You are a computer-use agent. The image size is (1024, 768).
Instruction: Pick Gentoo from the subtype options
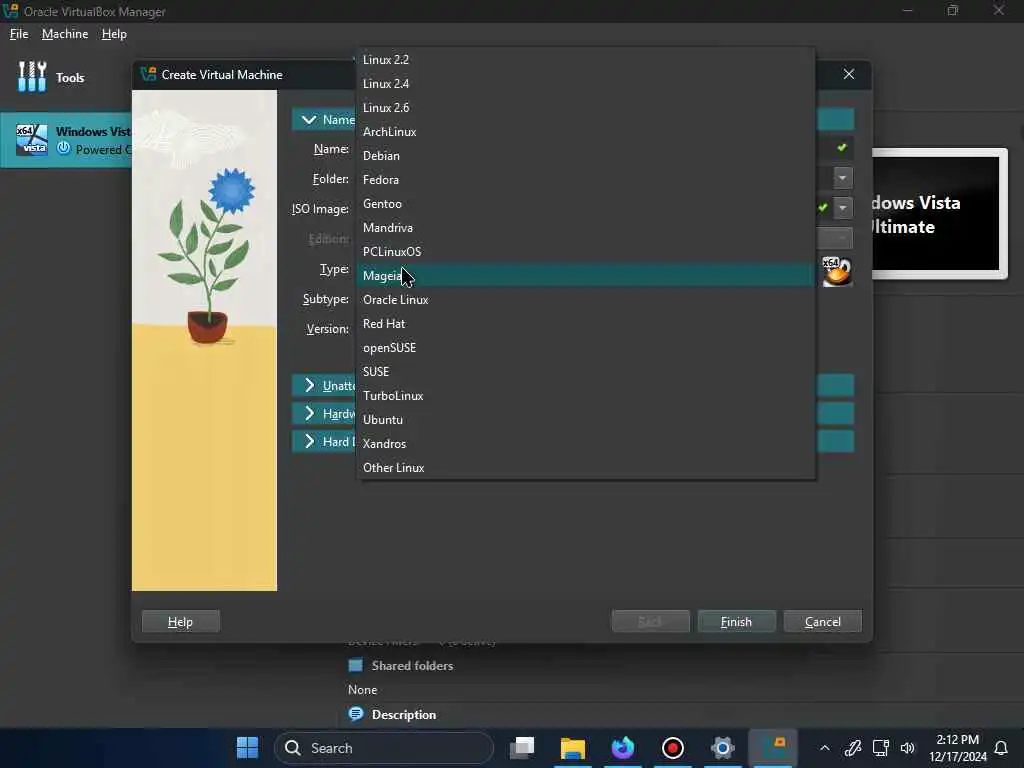pyautogui.click(x=585, y=204)
